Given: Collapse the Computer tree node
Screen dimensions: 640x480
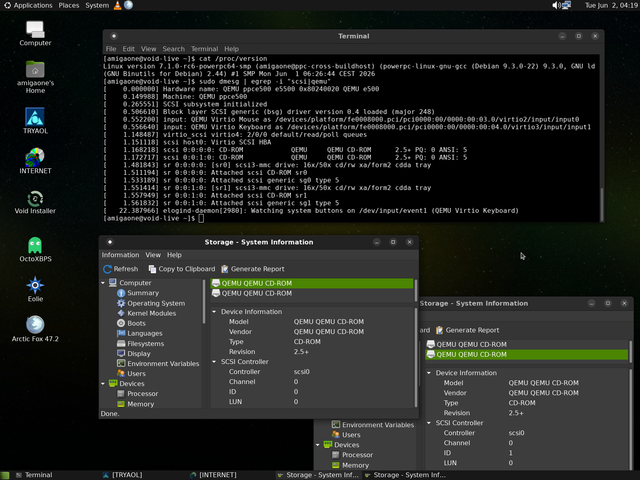Looking at the screenshot, I should (103, 283).
